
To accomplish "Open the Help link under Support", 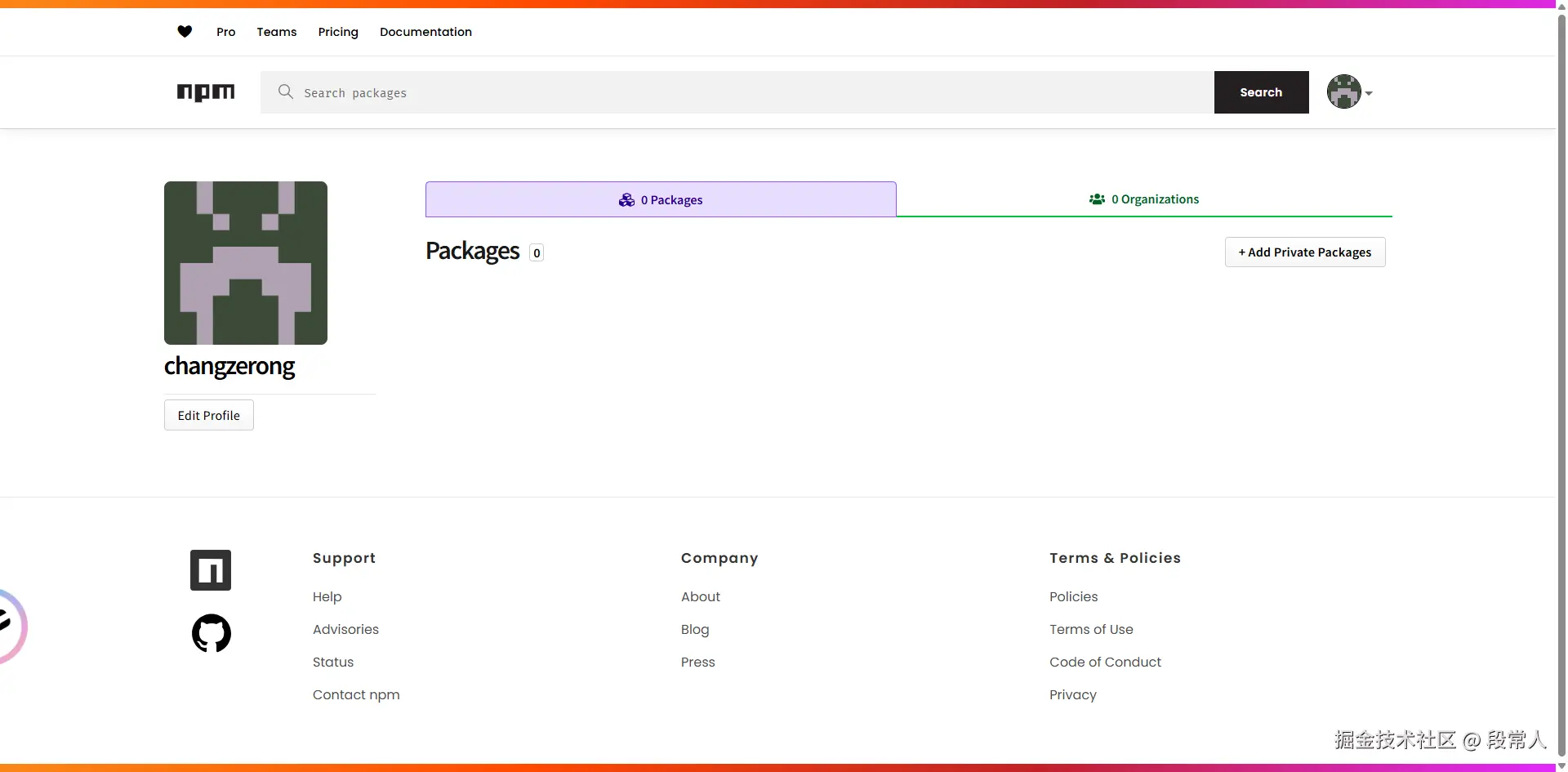I will click(x=327, y=597).
